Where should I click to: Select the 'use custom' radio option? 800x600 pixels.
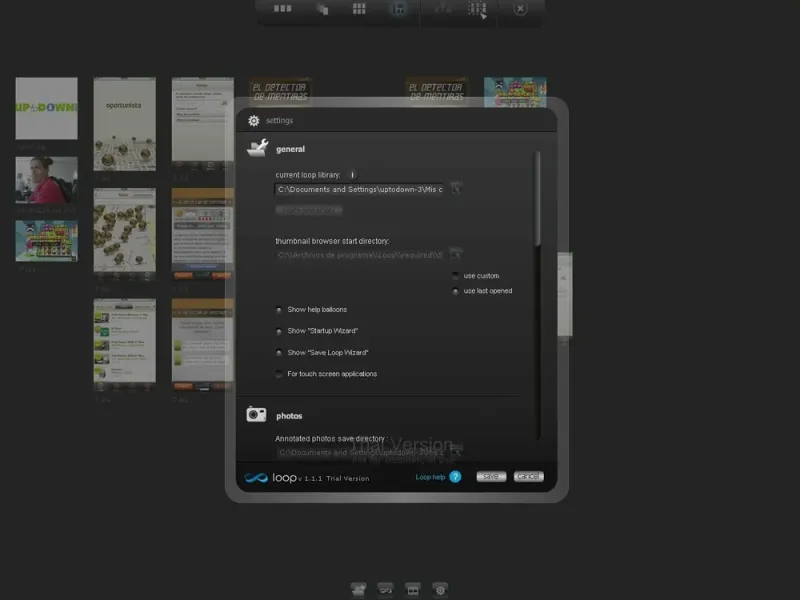456,276
